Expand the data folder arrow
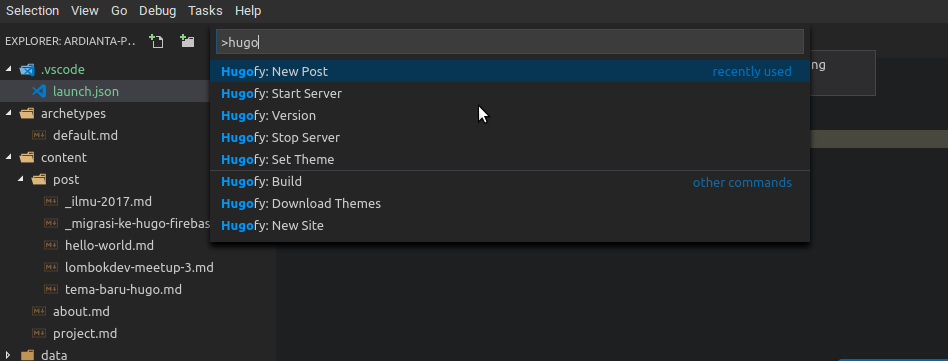 (8, 355)
